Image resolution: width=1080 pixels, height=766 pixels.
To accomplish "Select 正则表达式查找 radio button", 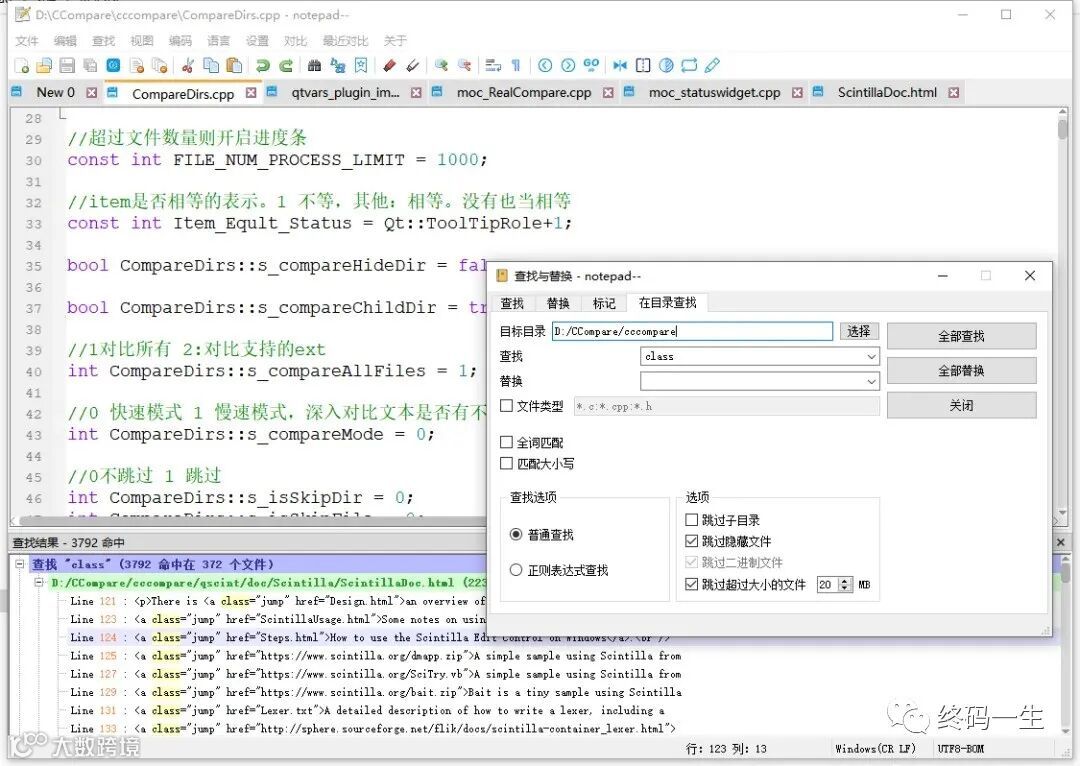I will (516, 570).
